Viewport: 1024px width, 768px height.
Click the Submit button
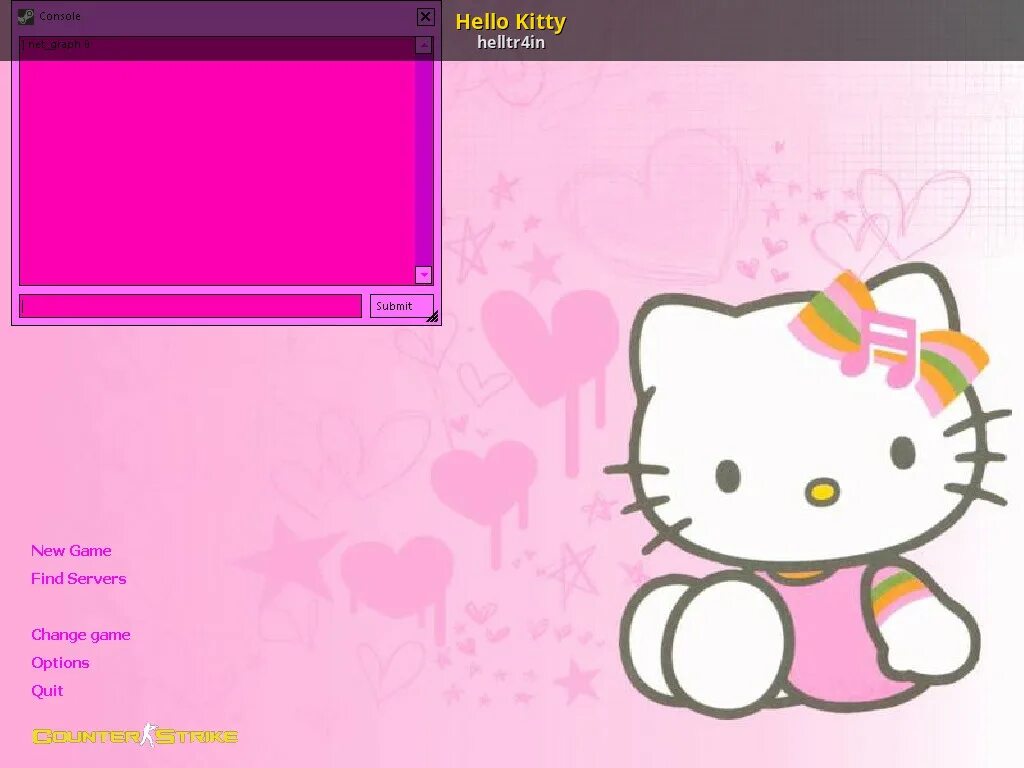pos(402,306)
